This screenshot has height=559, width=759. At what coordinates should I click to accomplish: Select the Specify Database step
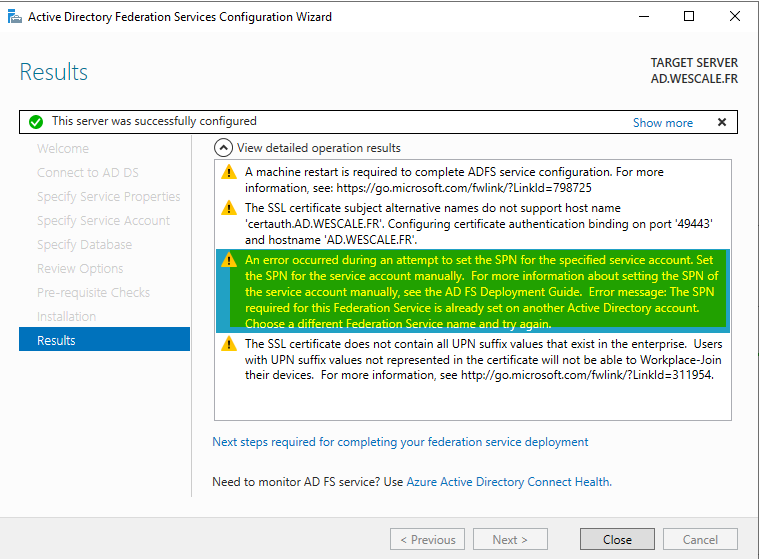tap(84, 244)
